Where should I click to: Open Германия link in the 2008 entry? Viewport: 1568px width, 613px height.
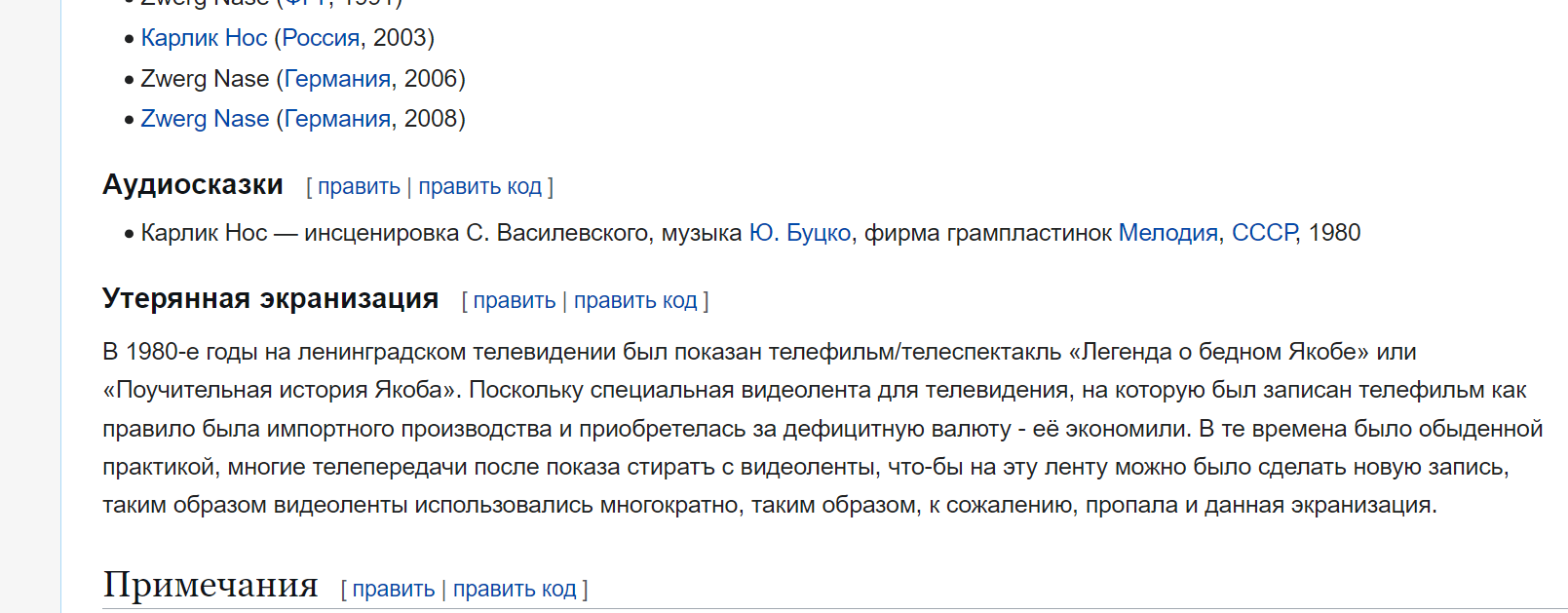[x=337, y=119]
